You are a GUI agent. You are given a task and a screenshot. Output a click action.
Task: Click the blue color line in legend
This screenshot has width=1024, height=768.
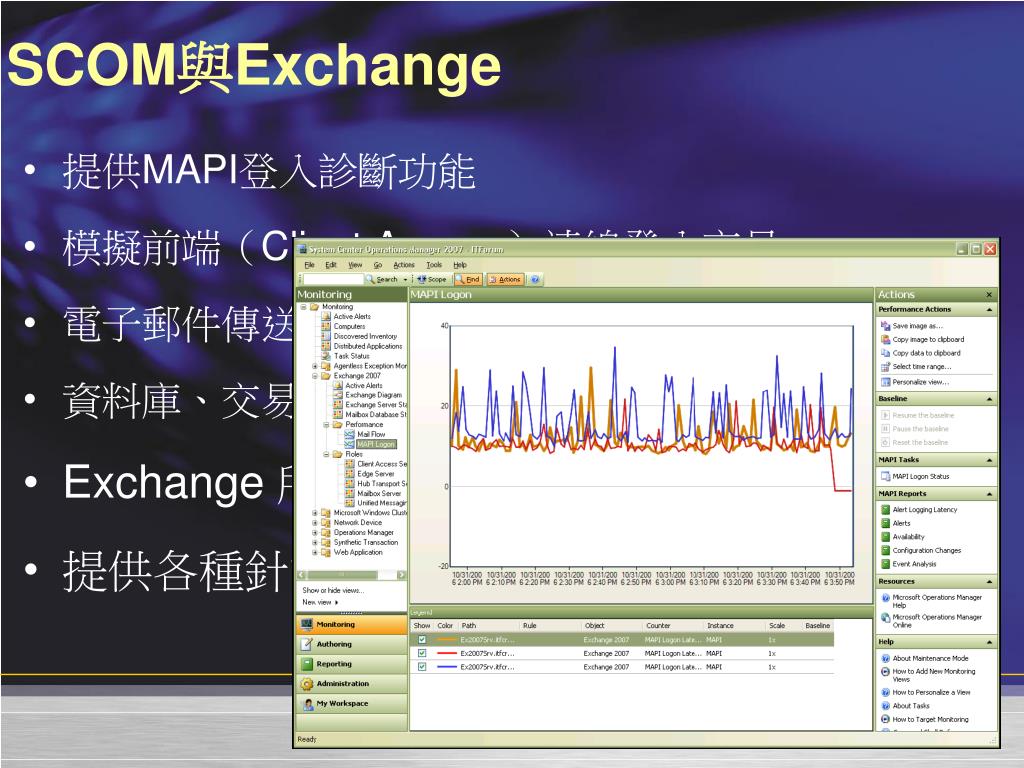[446, 667]
